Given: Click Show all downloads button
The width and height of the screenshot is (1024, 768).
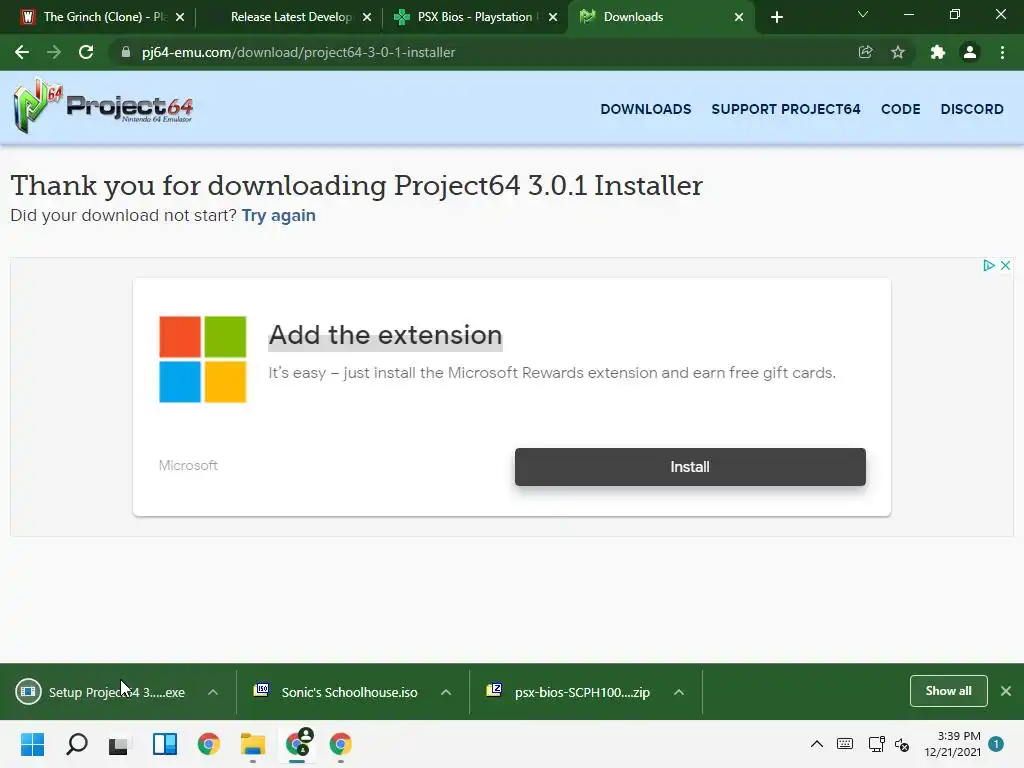Looking at the screenshot, I should [x=948, y=691].
